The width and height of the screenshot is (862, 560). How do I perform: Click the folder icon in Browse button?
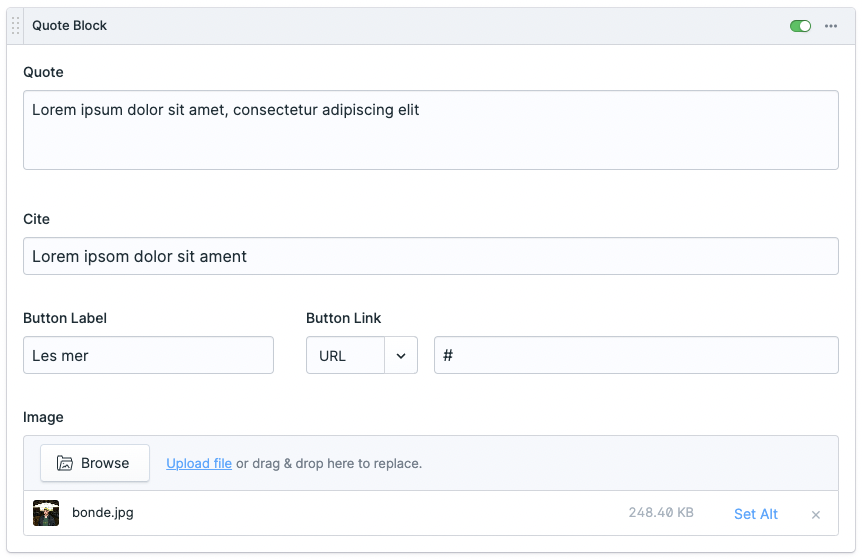[x=65, y=463]
